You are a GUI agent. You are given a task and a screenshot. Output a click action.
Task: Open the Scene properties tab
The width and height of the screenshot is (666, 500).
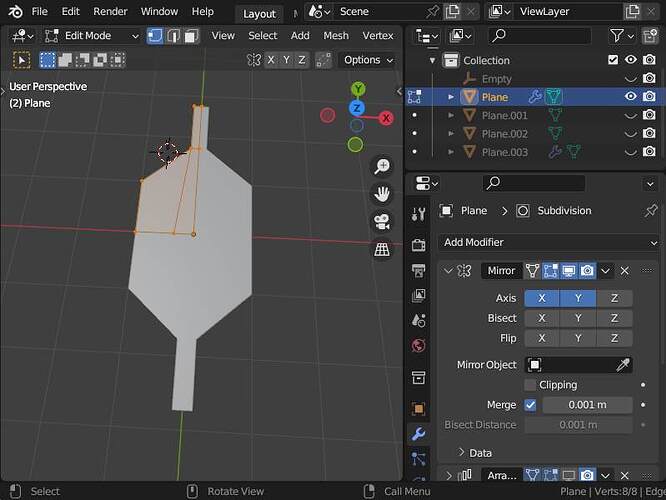(x=418, y=320)
